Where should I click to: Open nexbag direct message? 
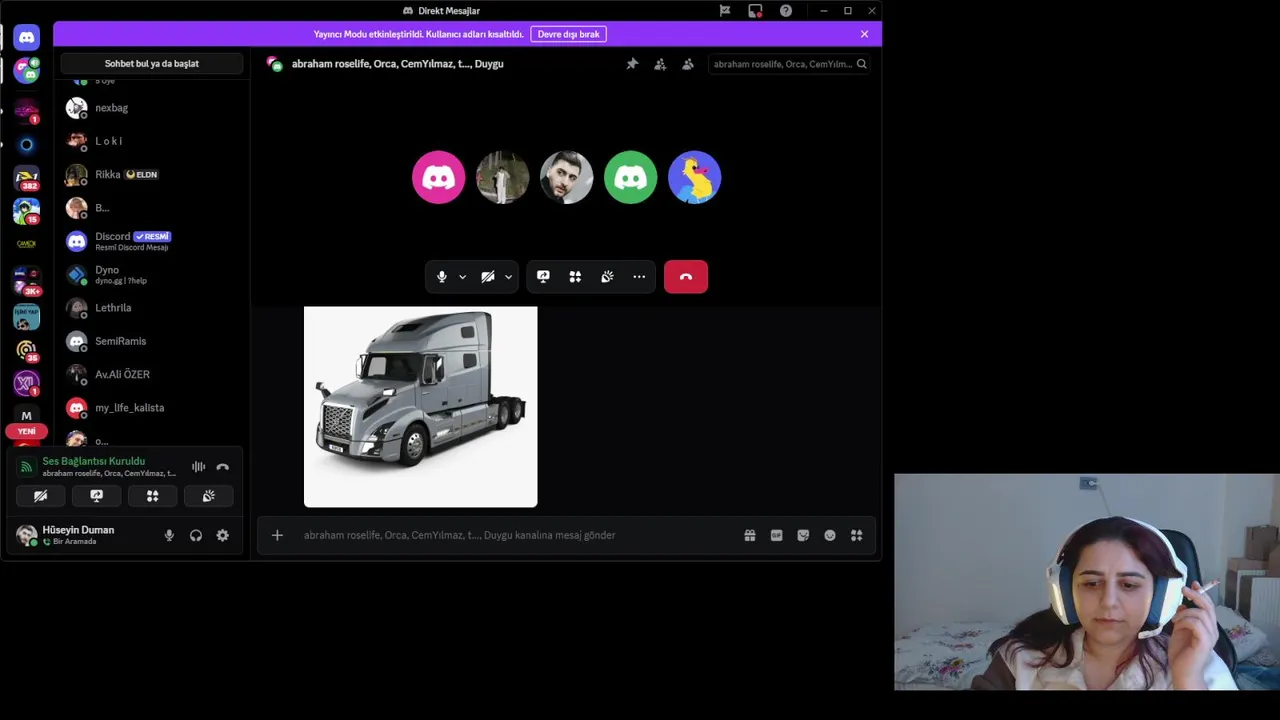tap(152, 108)
